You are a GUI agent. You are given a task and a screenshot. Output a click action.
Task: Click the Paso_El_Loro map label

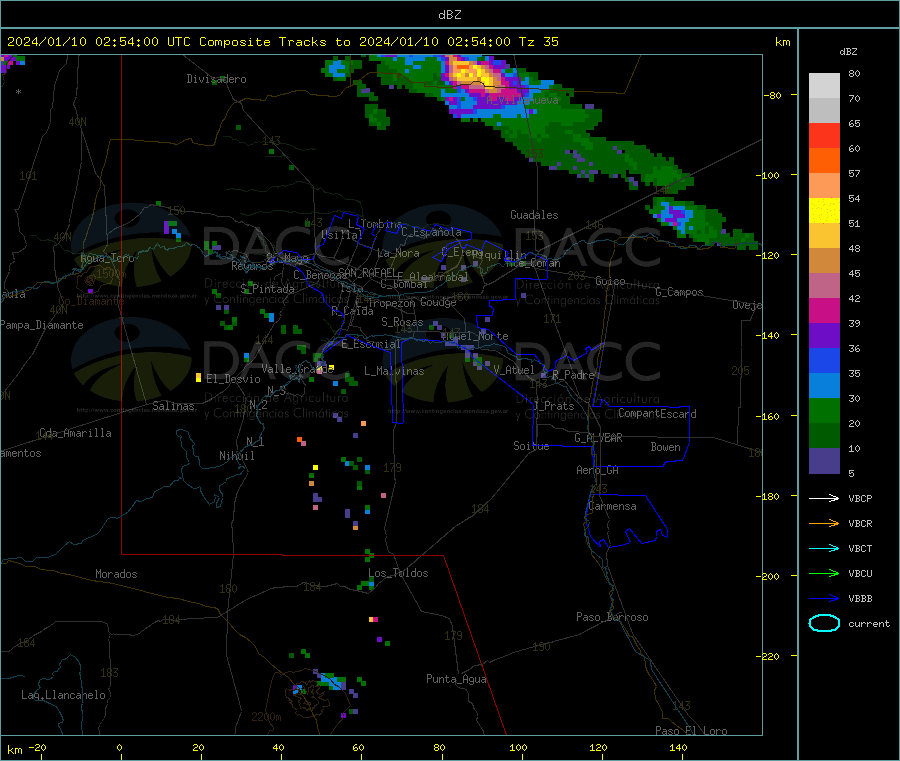(691, 731)
